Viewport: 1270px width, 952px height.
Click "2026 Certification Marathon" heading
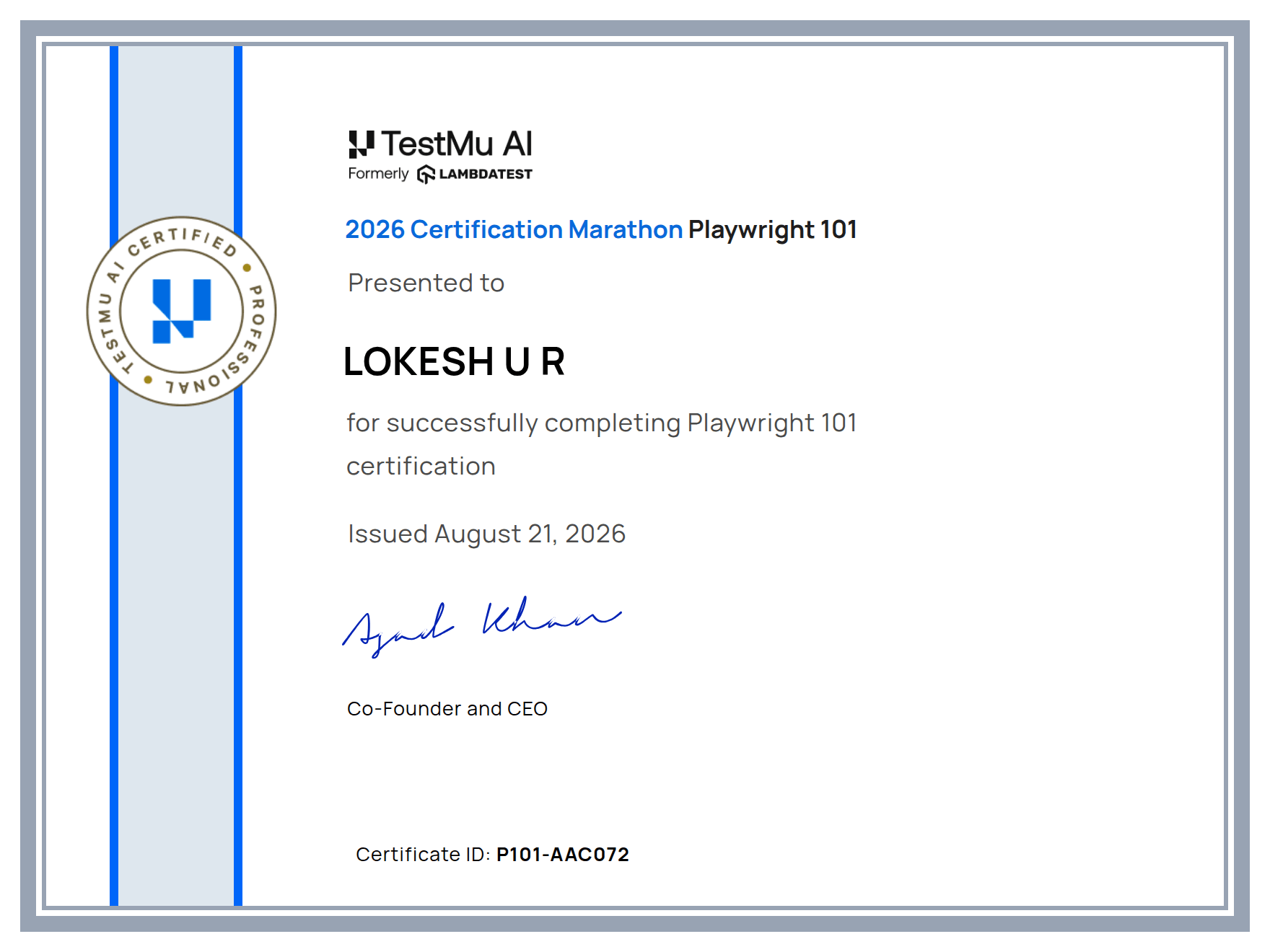tap(514, 229)
